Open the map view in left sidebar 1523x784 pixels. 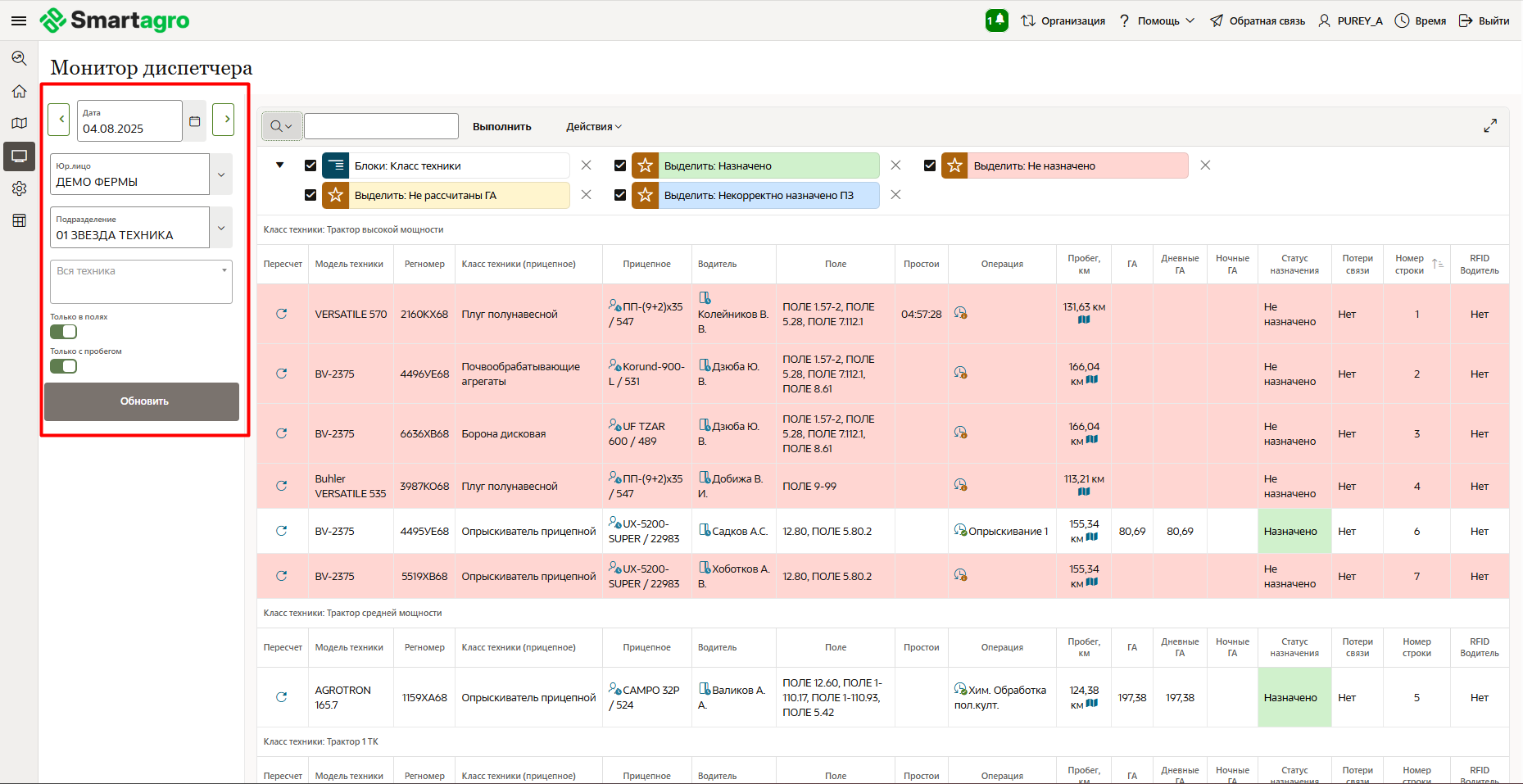pos(19,124)
